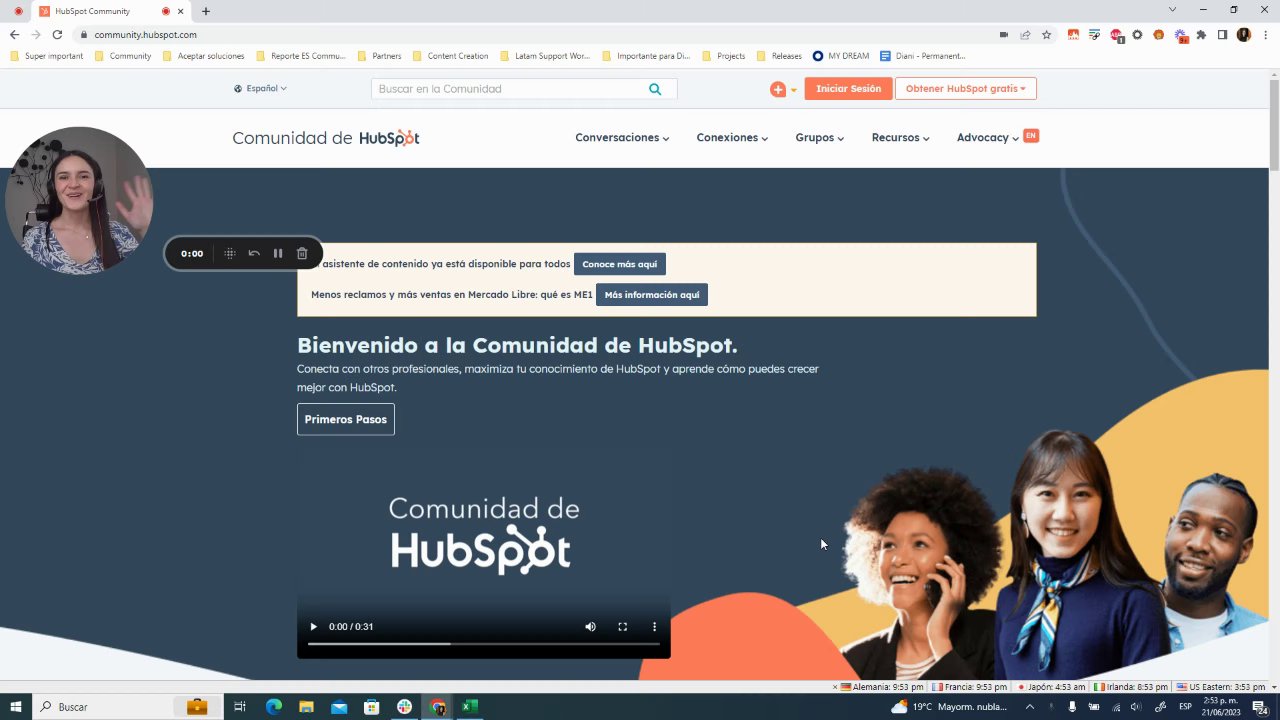This screenshot has width=1280, height=720.
Task: Open Slack from the taskbar
Action: click(404, 707)
